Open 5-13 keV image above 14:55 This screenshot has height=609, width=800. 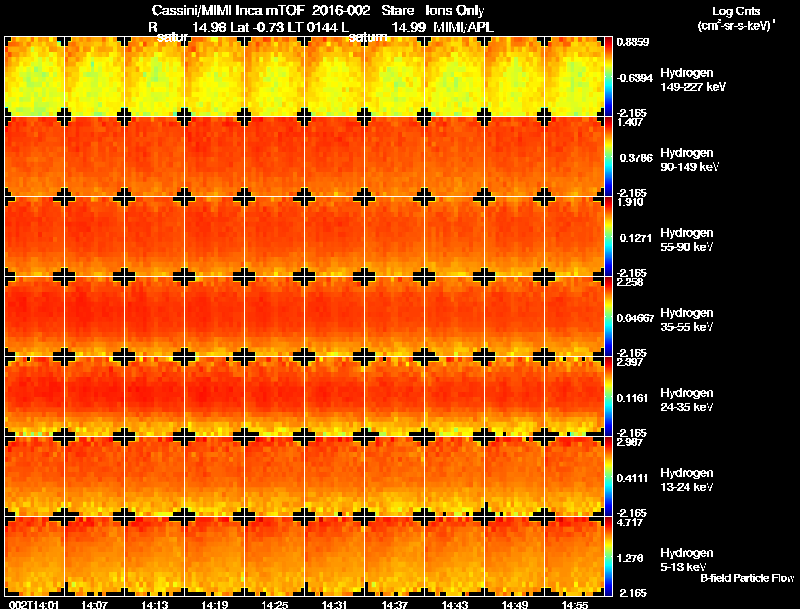[x=574, y=556]
